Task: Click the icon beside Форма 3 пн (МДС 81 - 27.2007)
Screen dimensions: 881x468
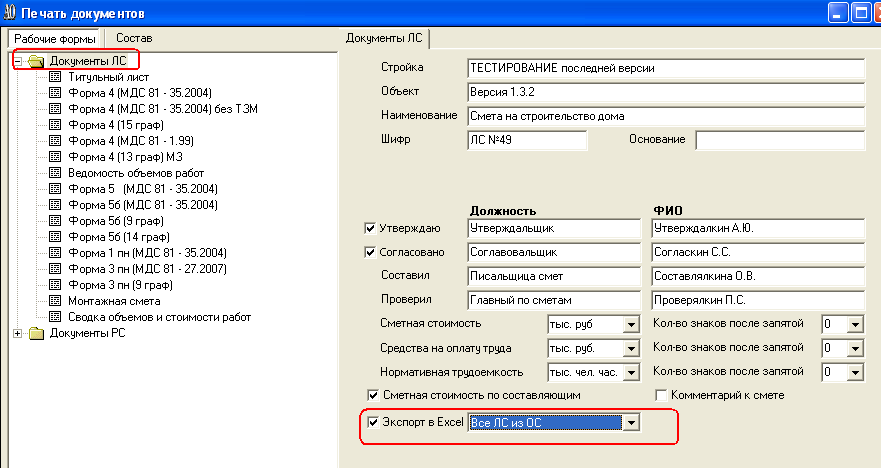Action: coord(55,269)
